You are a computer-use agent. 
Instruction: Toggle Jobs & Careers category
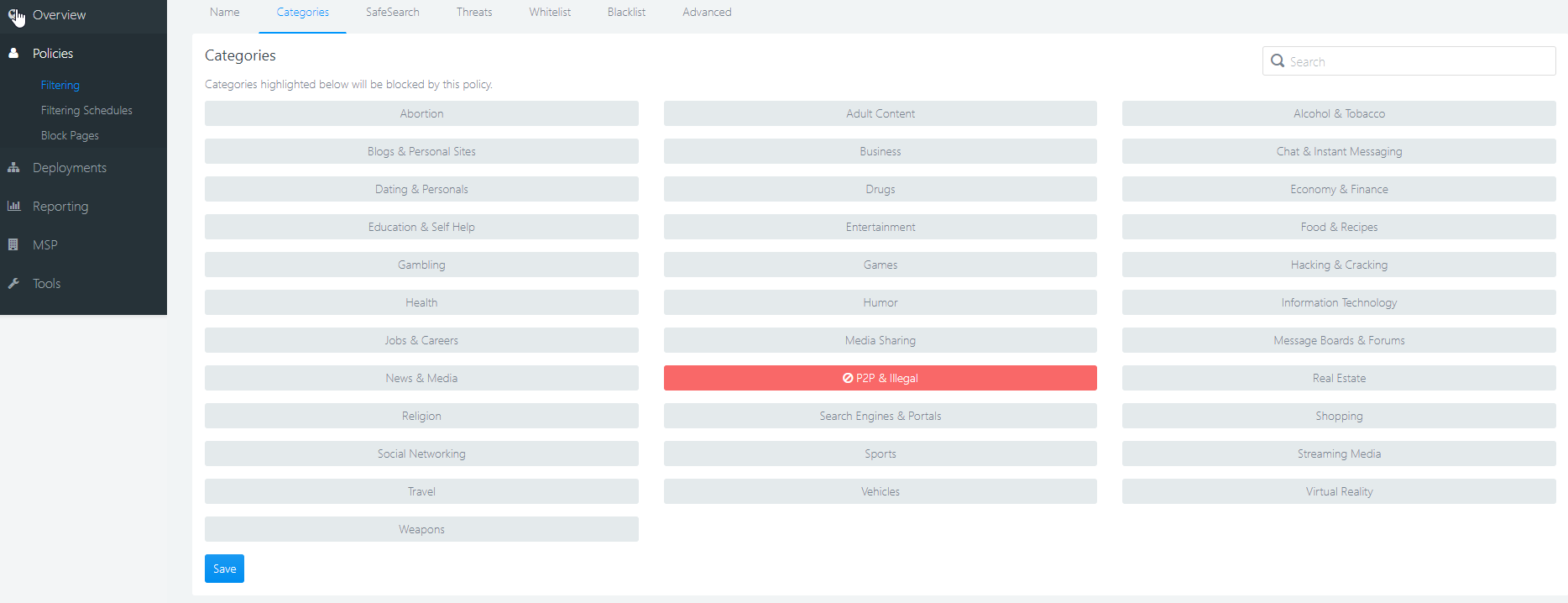click(x=421, y=340)
